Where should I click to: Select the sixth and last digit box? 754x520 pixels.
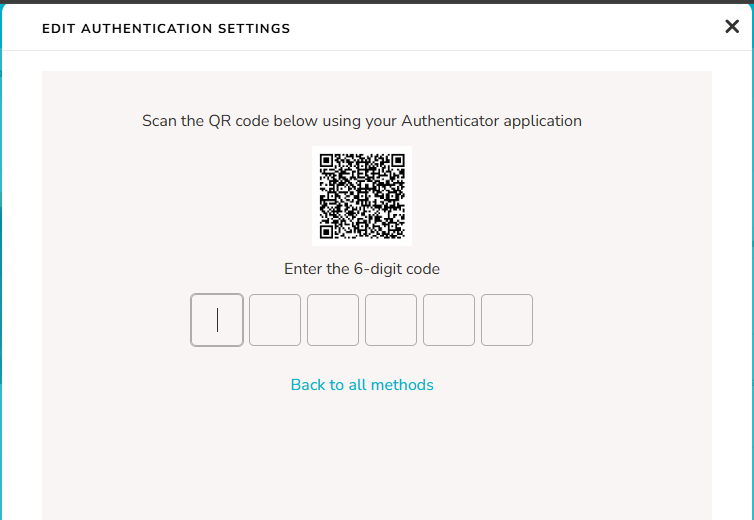(507, 320)
